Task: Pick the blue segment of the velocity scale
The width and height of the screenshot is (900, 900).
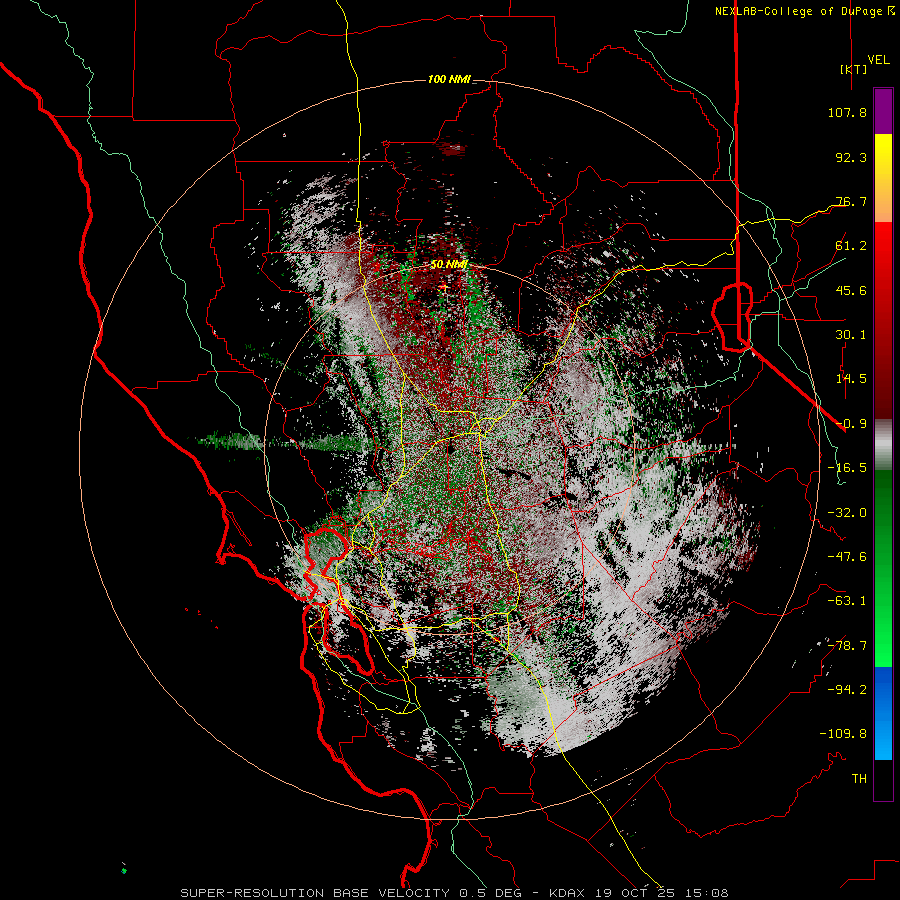Action: 883,713
